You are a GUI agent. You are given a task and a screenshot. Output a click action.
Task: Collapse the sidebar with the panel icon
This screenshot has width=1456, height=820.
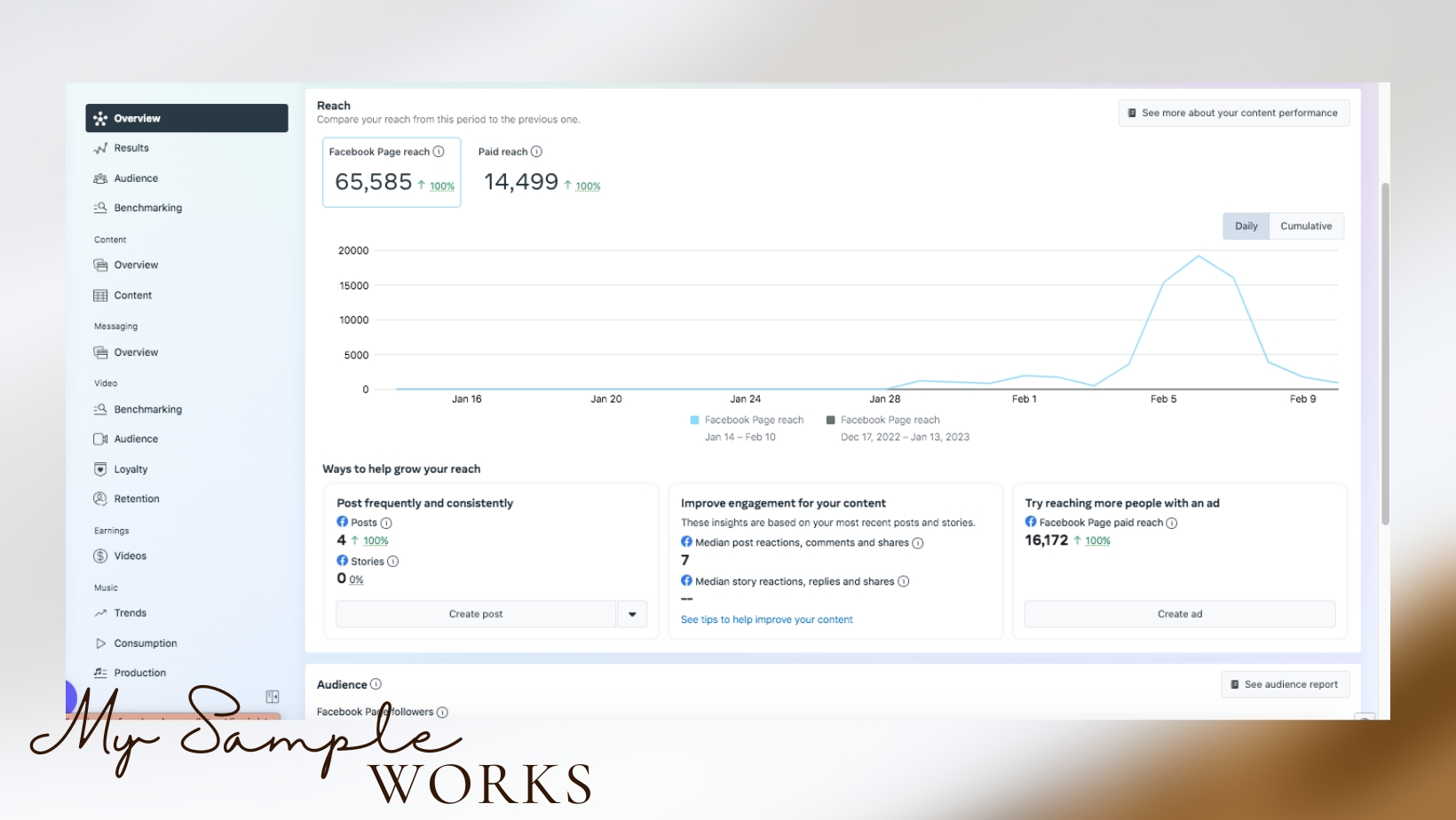[273, 697]
